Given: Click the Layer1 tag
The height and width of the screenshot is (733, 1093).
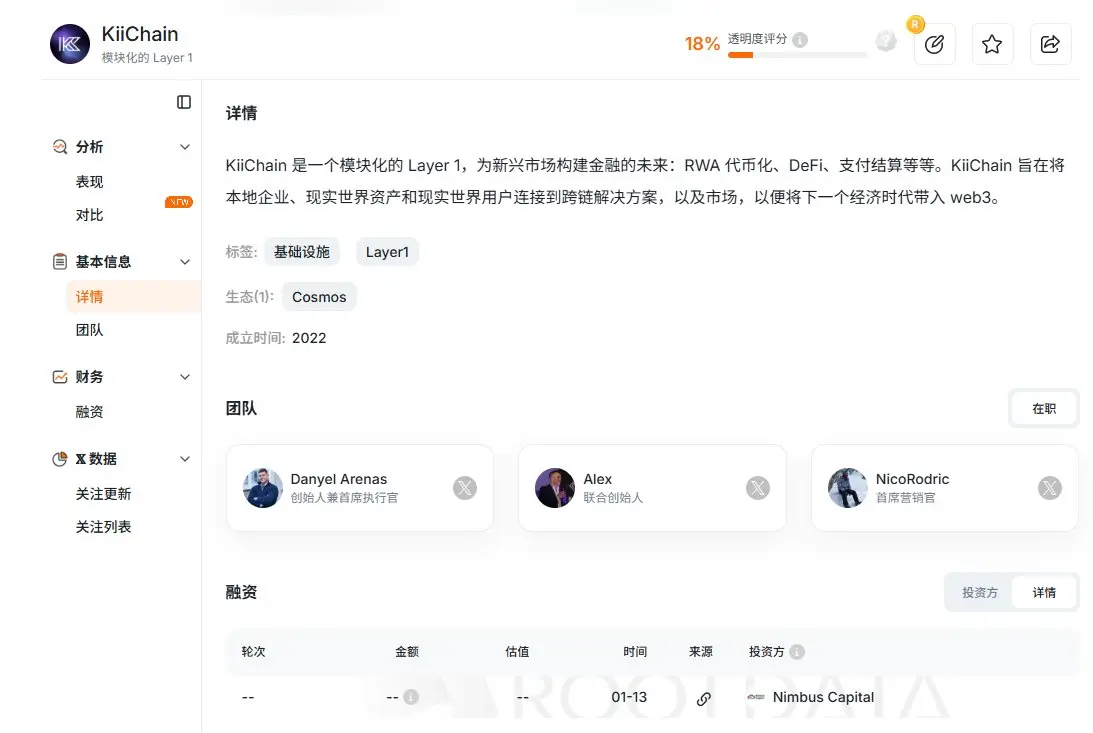Looking at the screenshot, I should click(x=388, y=252).
